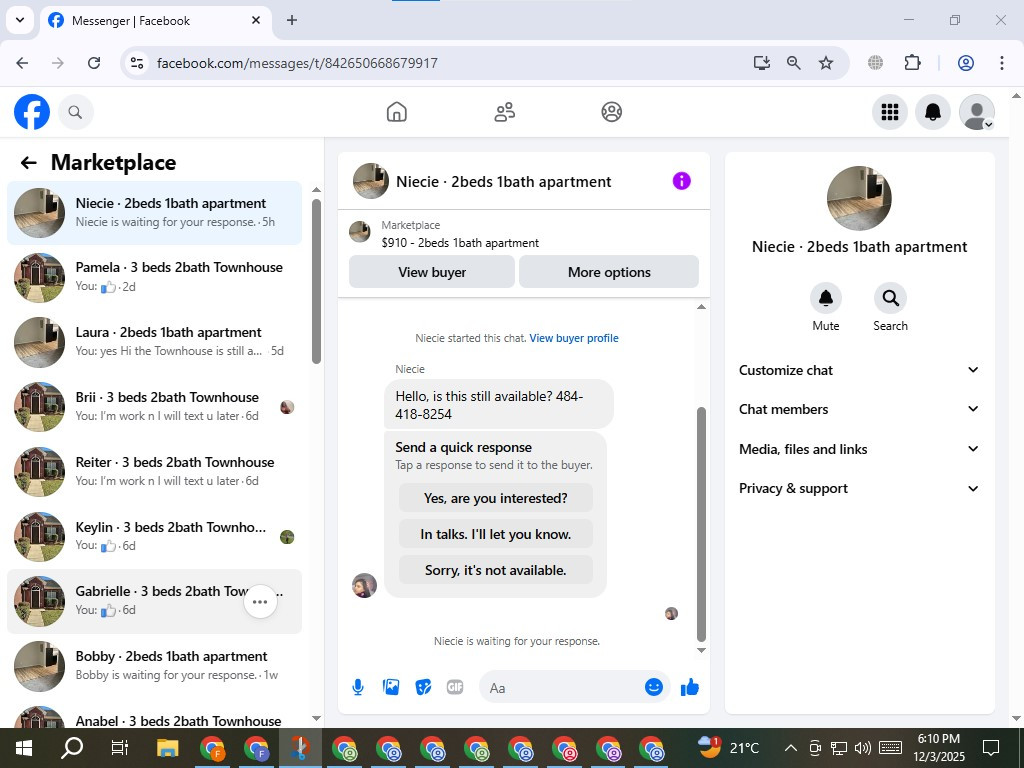Click the Facebook logo icon

(x=31, y=112)
